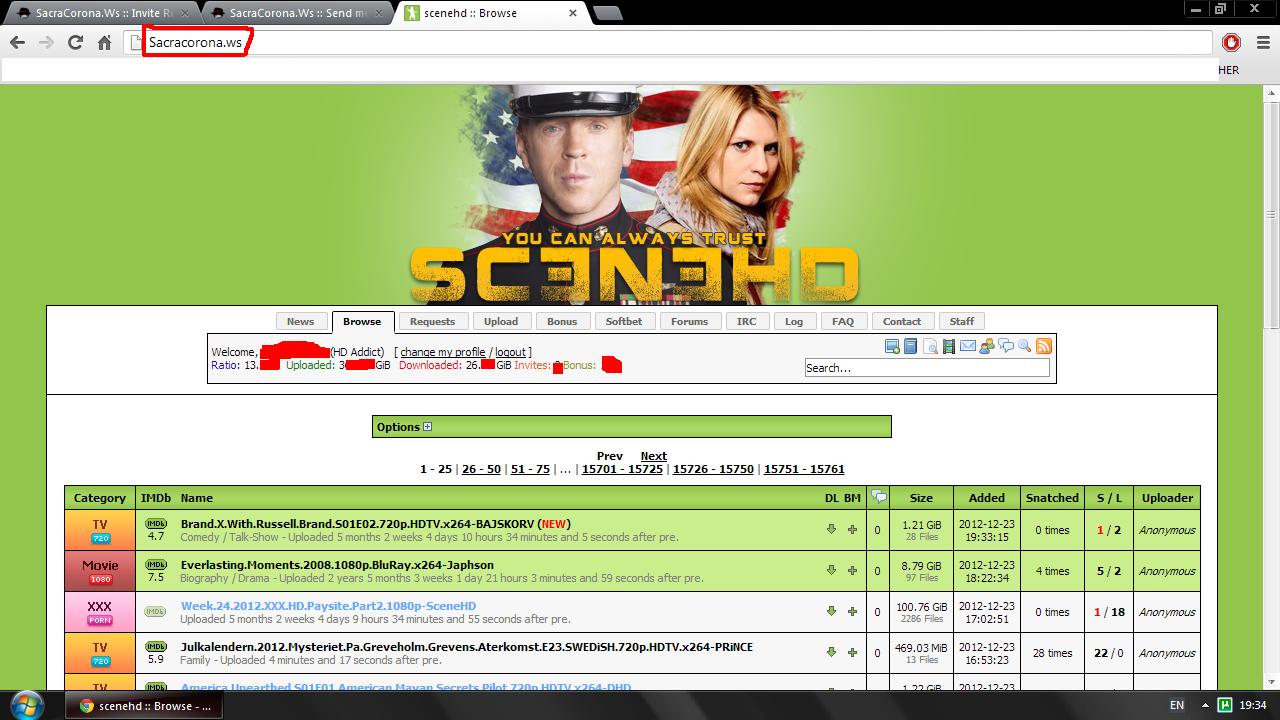Screen dimensions: 1280x720
Task: Expand the Options panel plus box
Action: click(x=427, y=427)
